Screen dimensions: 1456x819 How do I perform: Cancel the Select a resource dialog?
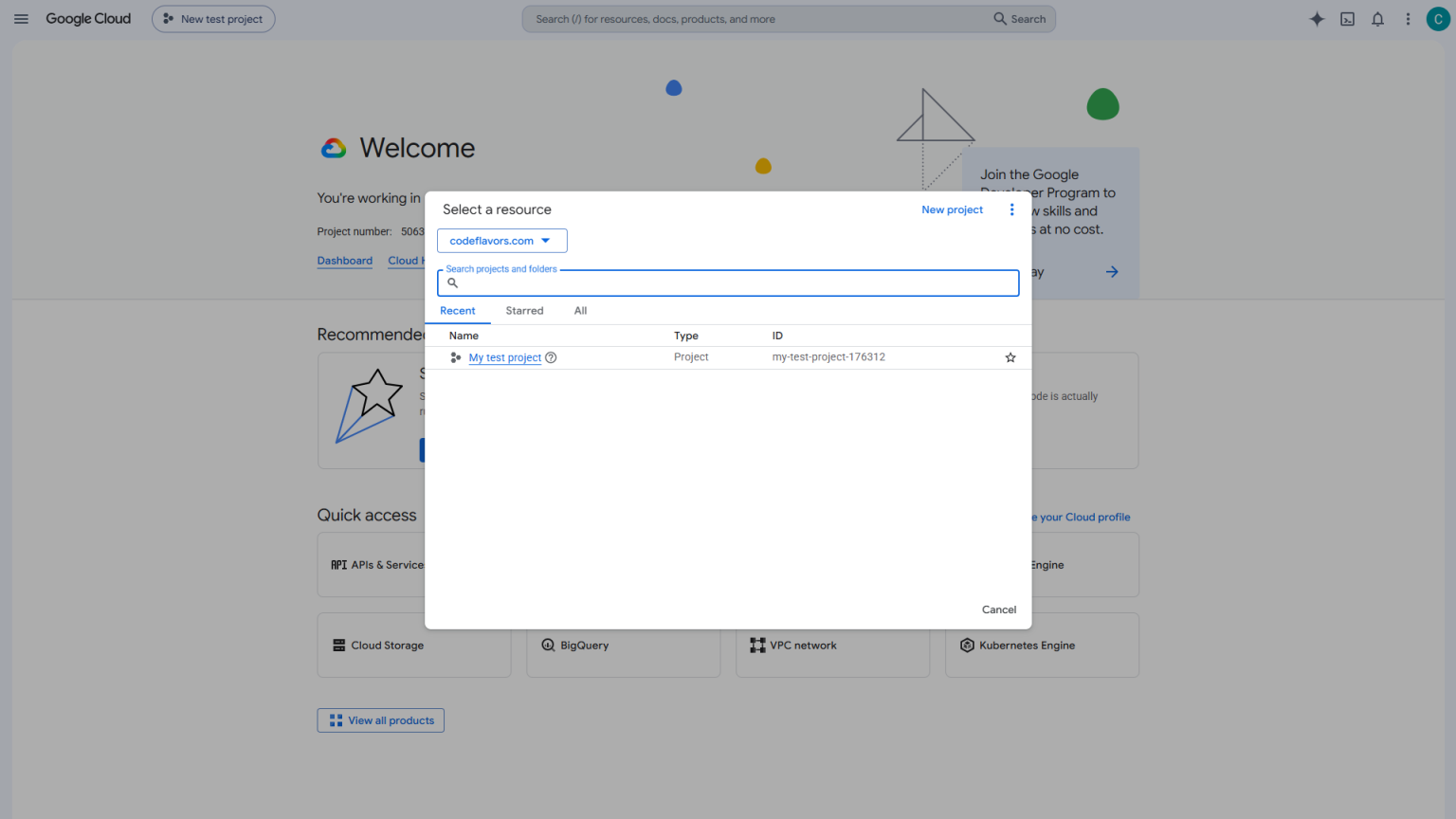click(x=998, y=610)
